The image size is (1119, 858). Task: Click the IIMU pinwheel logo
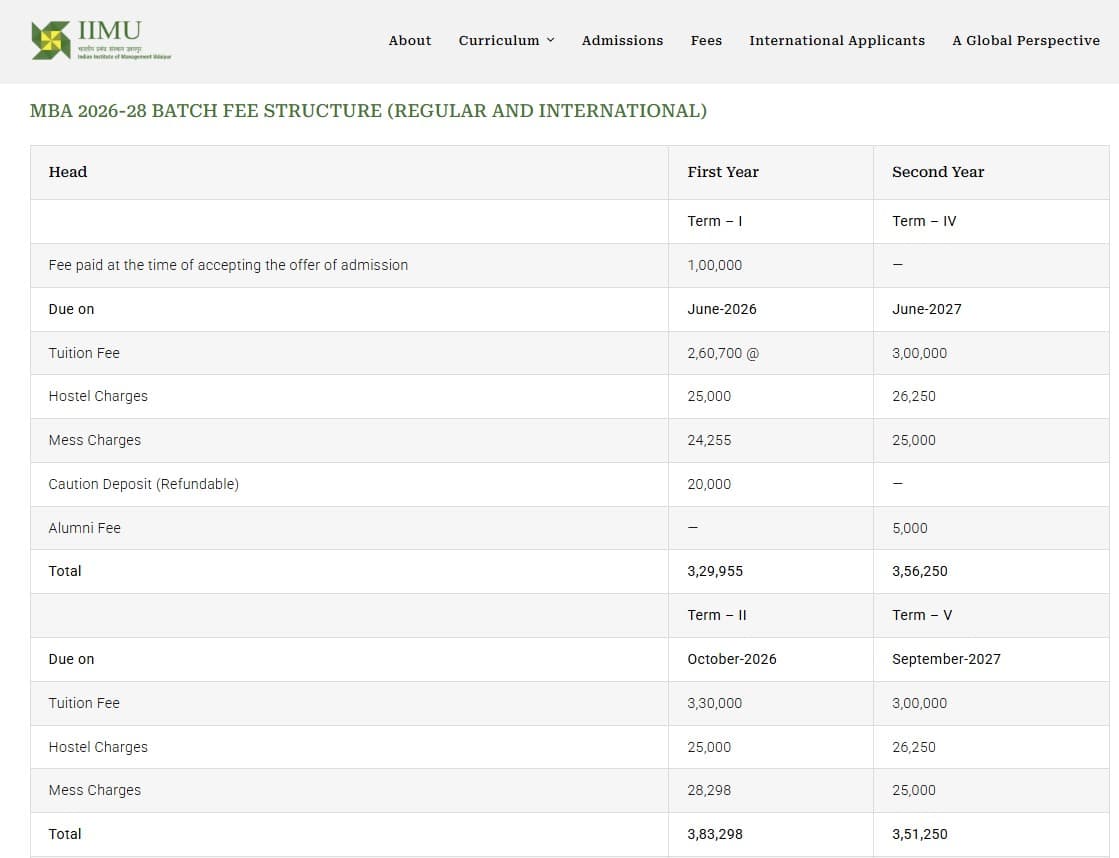50,40
